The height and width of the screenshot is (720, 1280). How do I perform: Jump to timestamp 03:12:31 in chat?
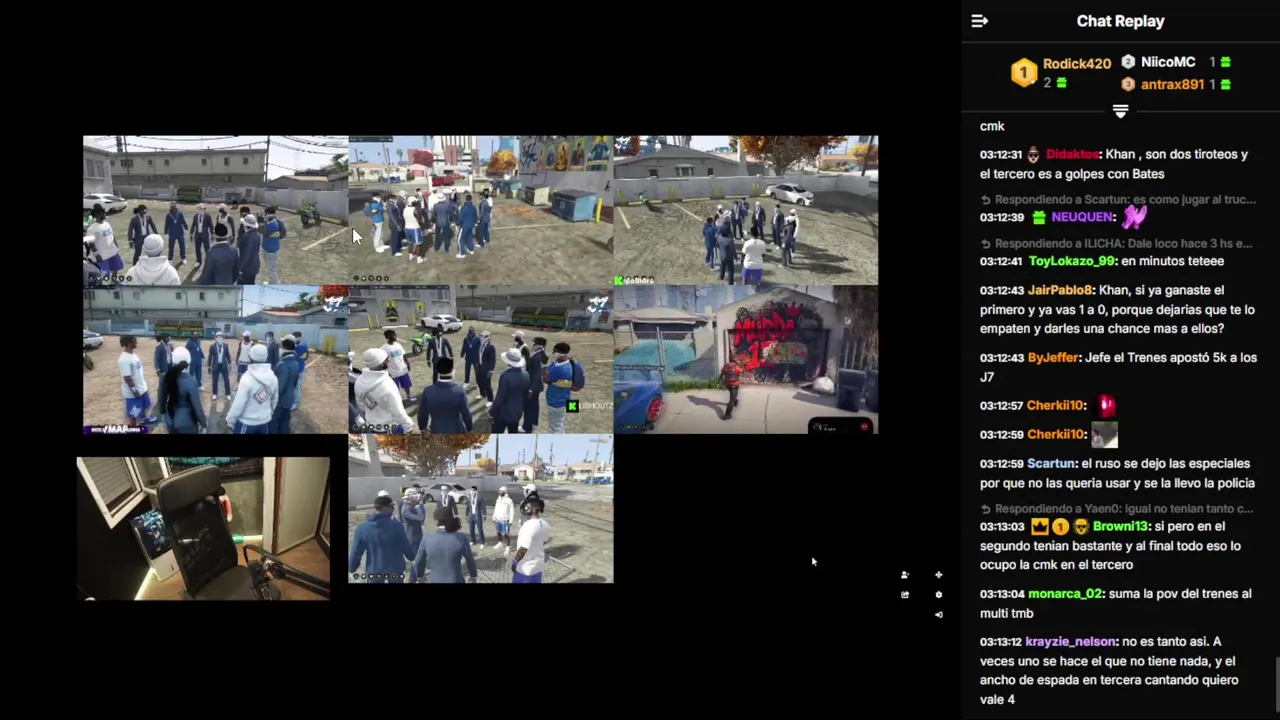tap(1000, 155)
